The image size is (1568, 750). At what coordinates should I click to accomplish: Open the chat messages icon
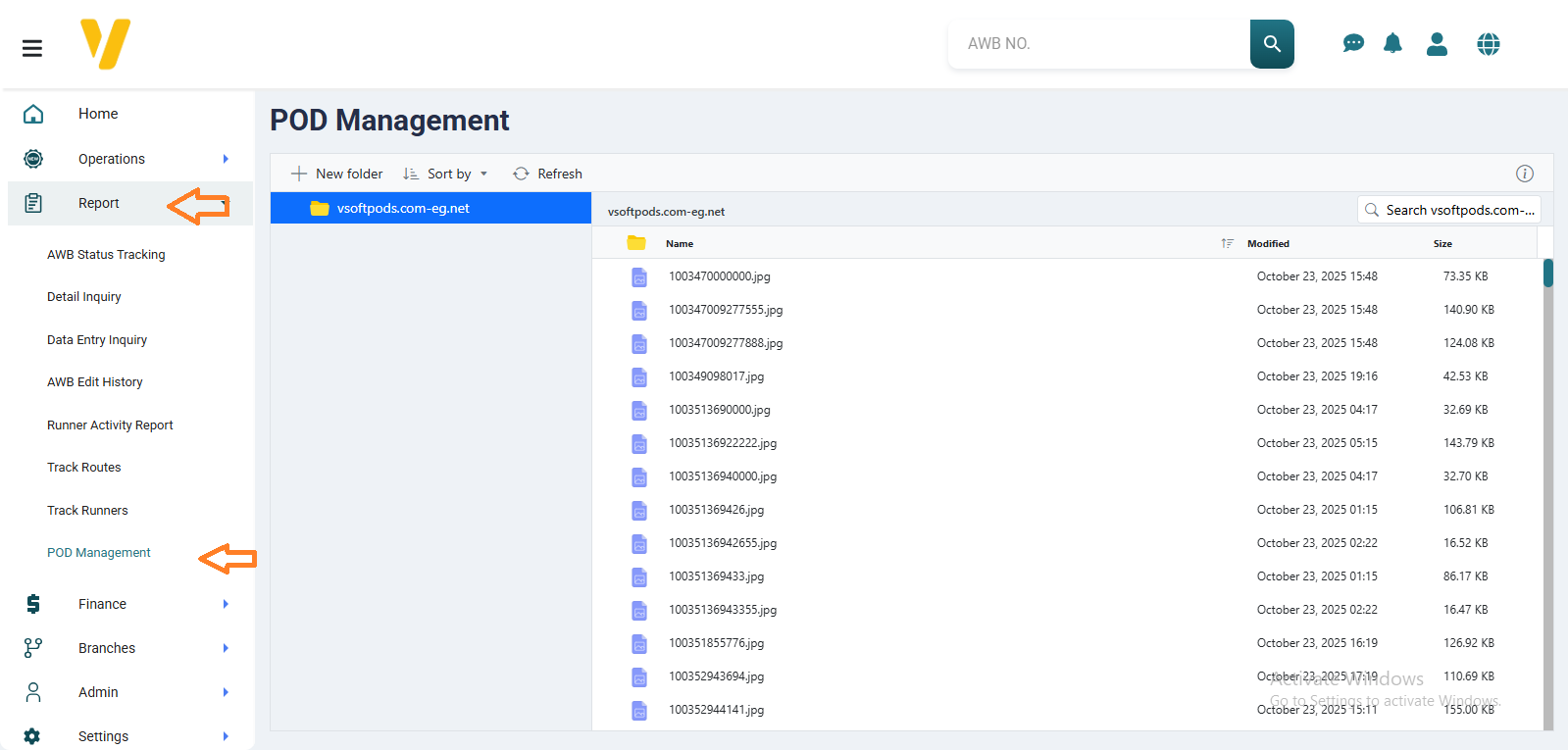click(1353, 43)
